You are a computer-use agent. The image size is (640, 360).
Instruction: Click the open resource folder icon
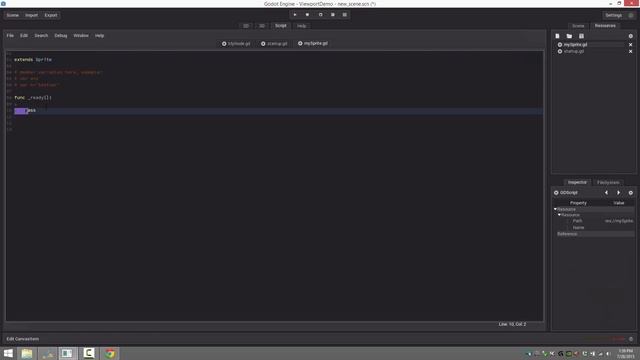(569, 36)
